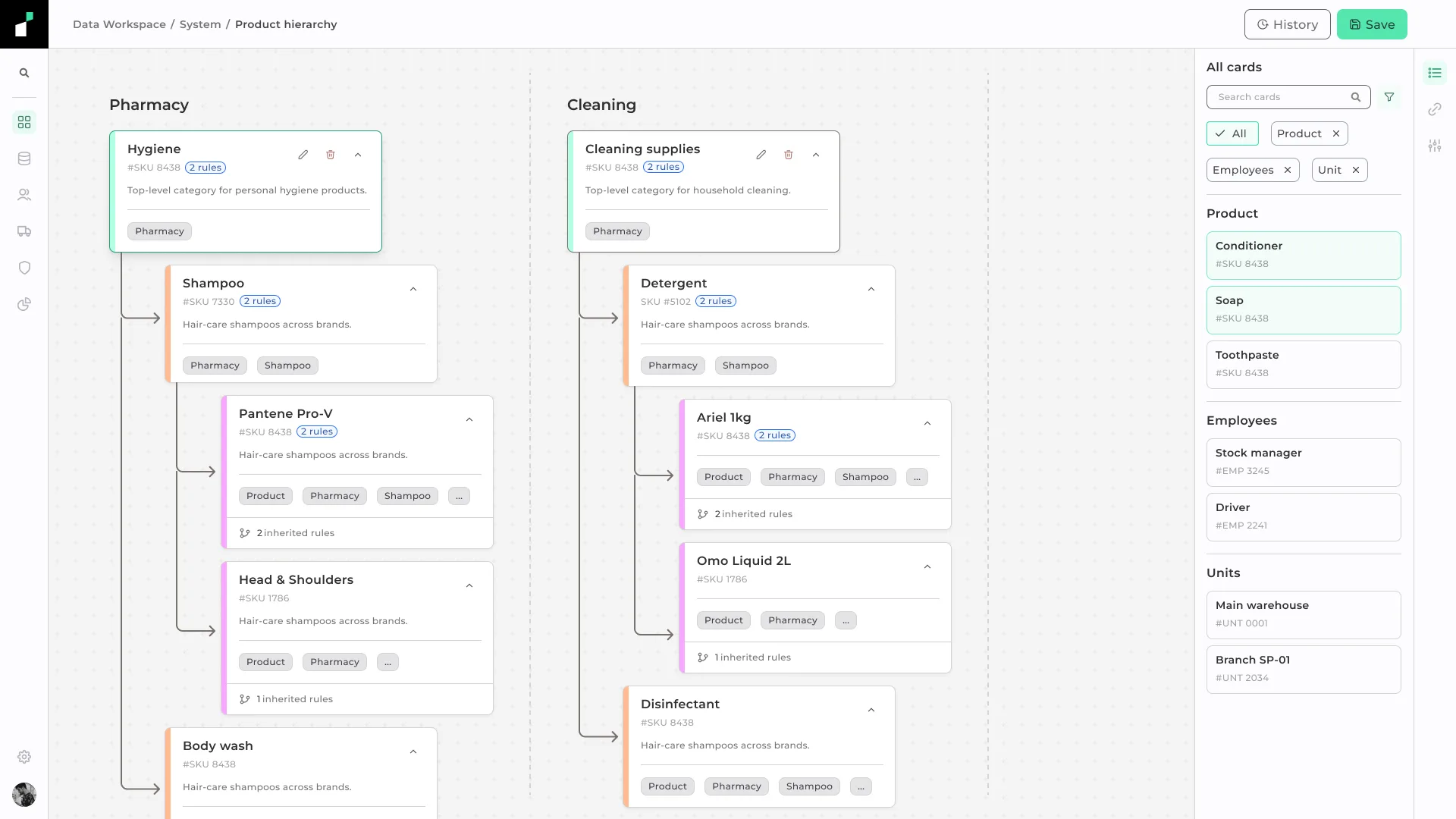1456x819 pixels.
Task: Select the Toothpaste product card
Action: click(x=1304, y=365)
